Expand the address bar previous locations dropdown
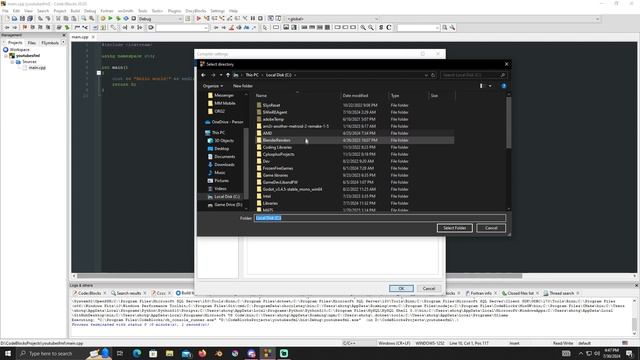The width and height of the screenshot is (640, 360). point(426,75)
